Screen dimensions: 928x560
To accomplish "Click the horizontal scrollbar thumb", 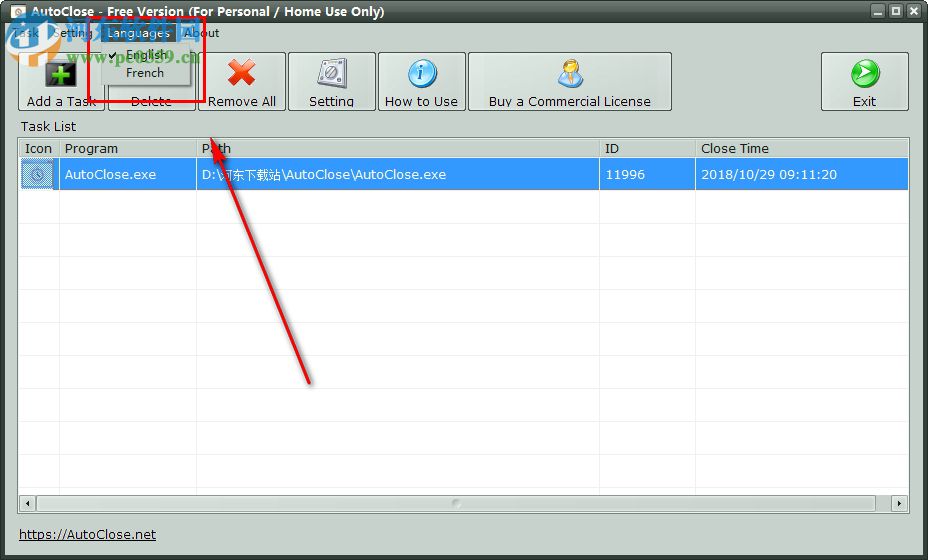I will (x=456, y=504).
